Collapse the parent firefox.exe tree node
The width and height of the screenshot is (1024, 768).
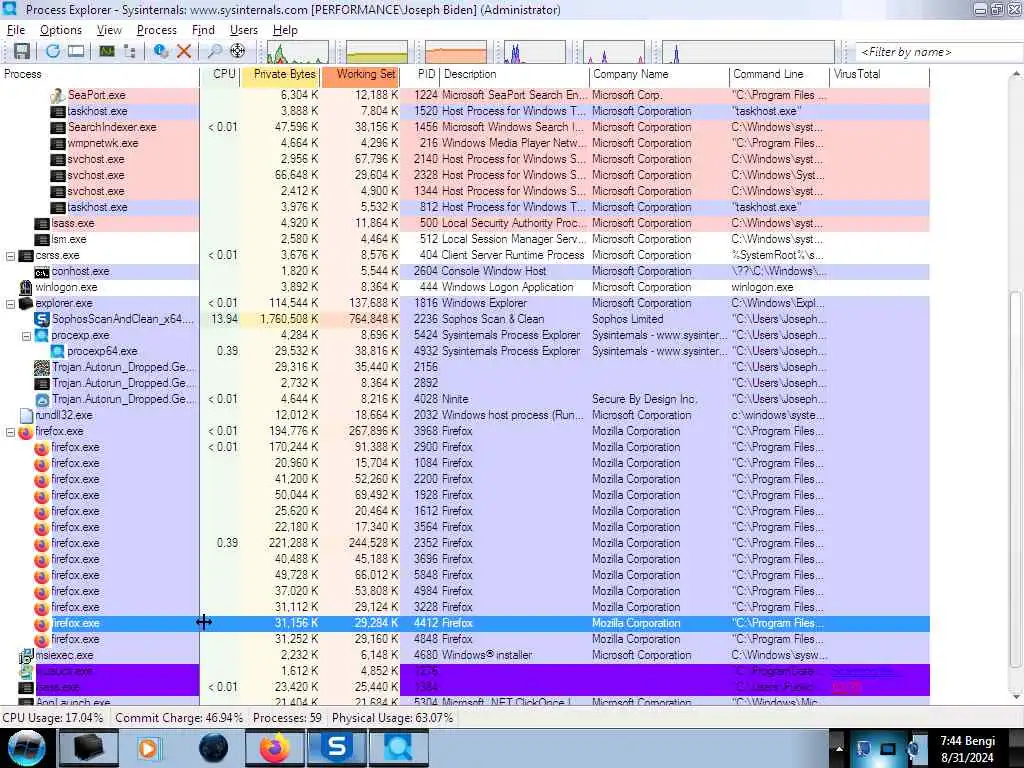point(10,432)
